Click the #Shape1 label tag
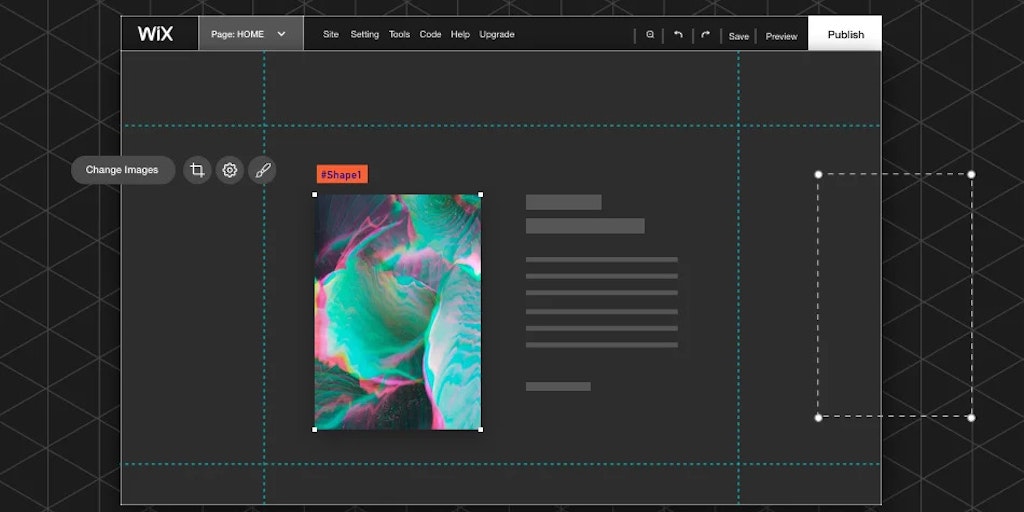This screenshot has height=512, width=1024. (342, 174)
